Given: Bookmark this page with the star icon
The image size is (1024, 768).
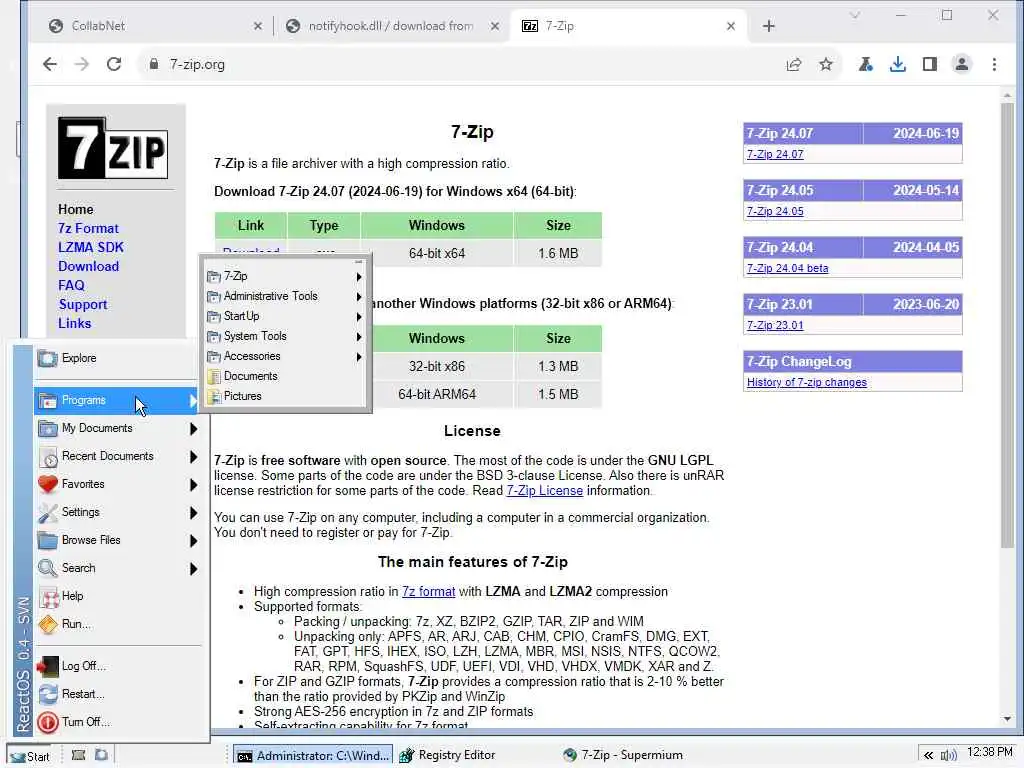Looking at the screenshot, I should pos(826,64).
